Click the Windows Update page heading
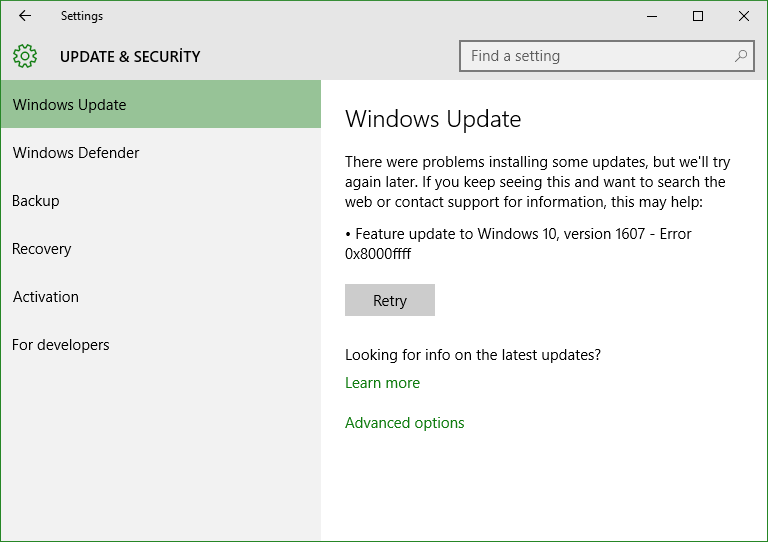The height and width of the screenshot is (542, 768). 433,120
